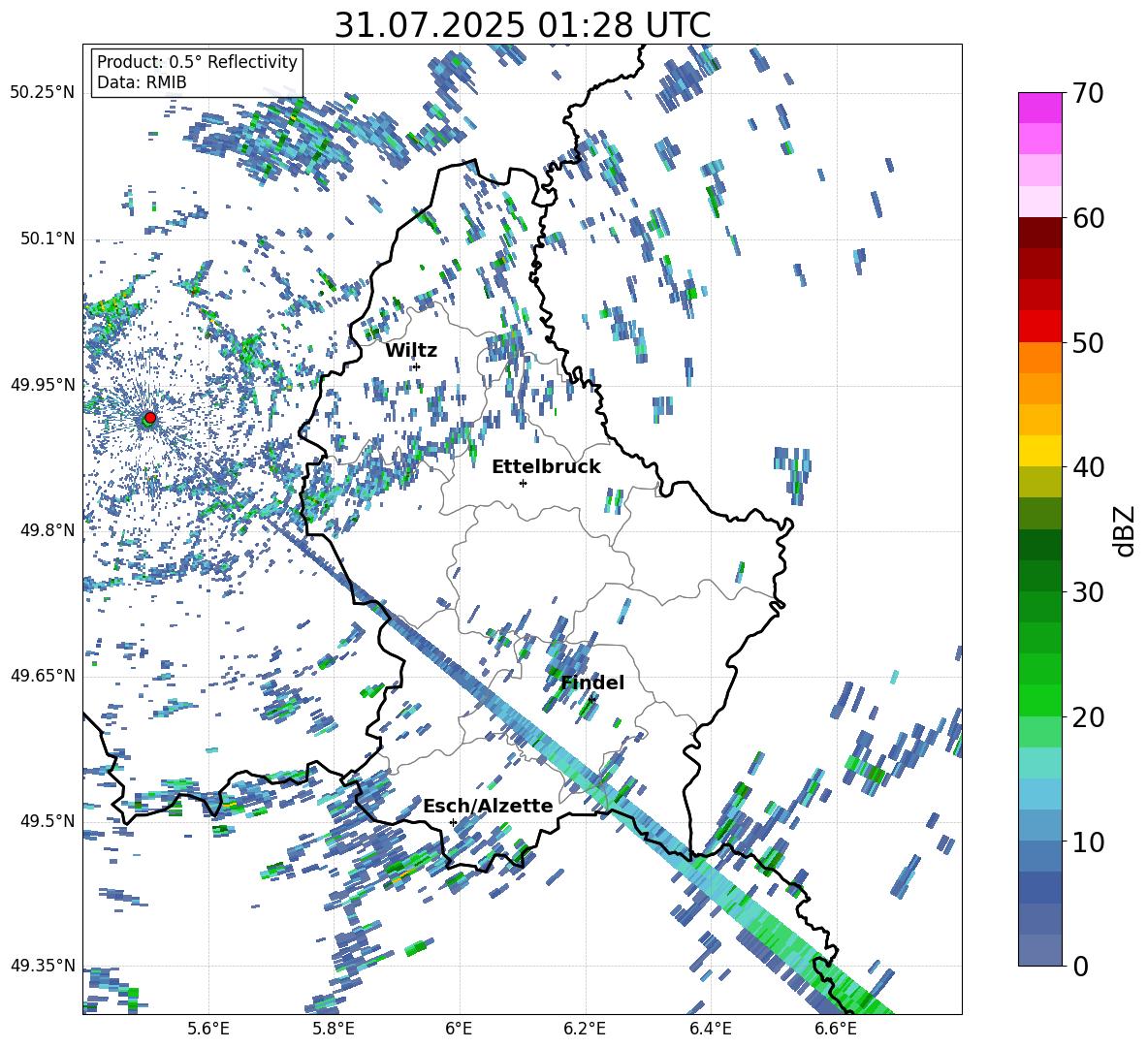Click the Wiltz city label
Viewport: 1148px width, 1048px height.
[411, 351]
